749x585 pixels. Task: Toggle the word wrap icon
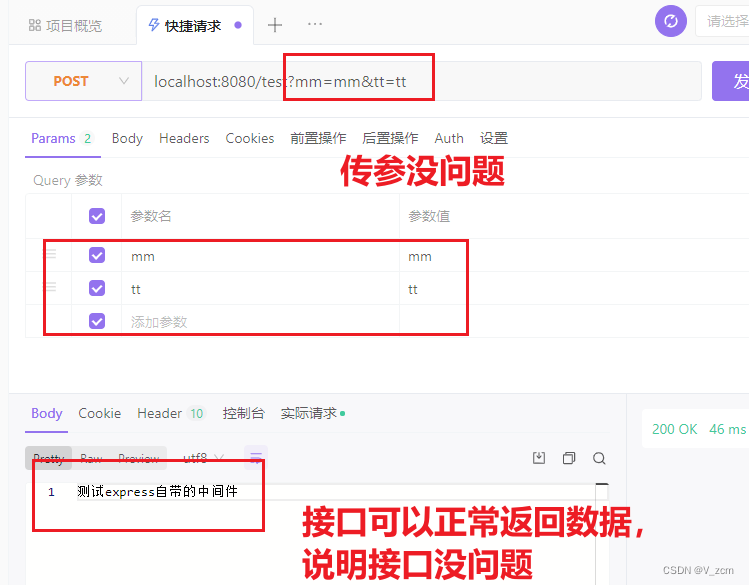256,457
